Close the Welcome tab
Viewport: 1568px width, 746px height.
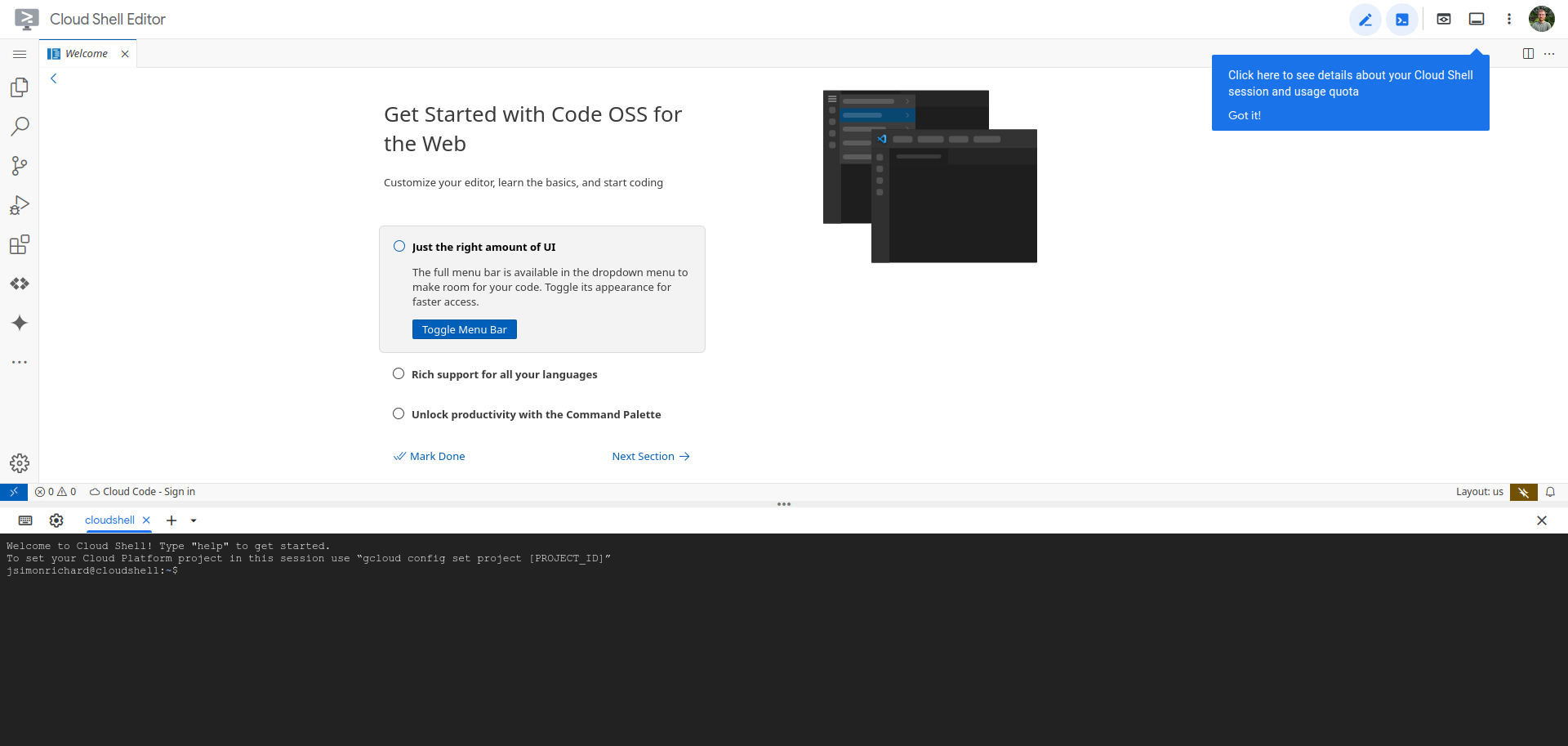(x=125, y=54)
